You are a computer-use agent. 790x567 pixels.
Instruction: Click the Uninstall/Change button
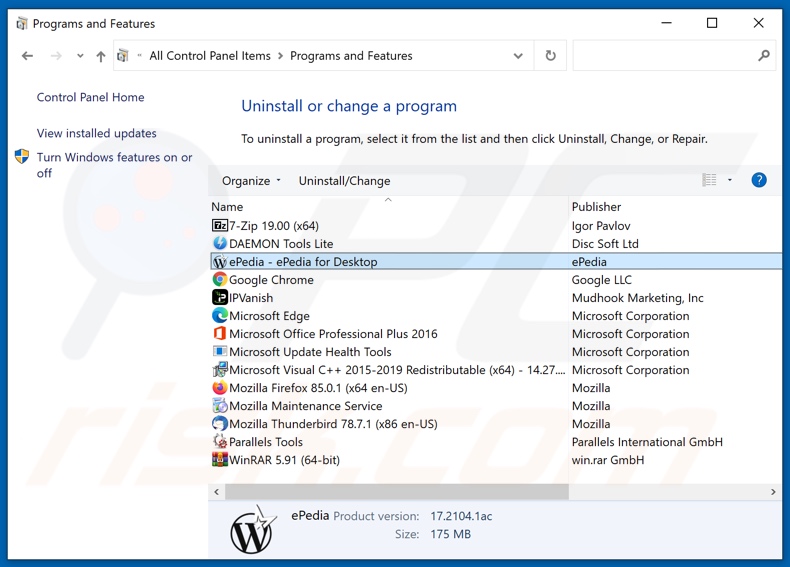344,180
